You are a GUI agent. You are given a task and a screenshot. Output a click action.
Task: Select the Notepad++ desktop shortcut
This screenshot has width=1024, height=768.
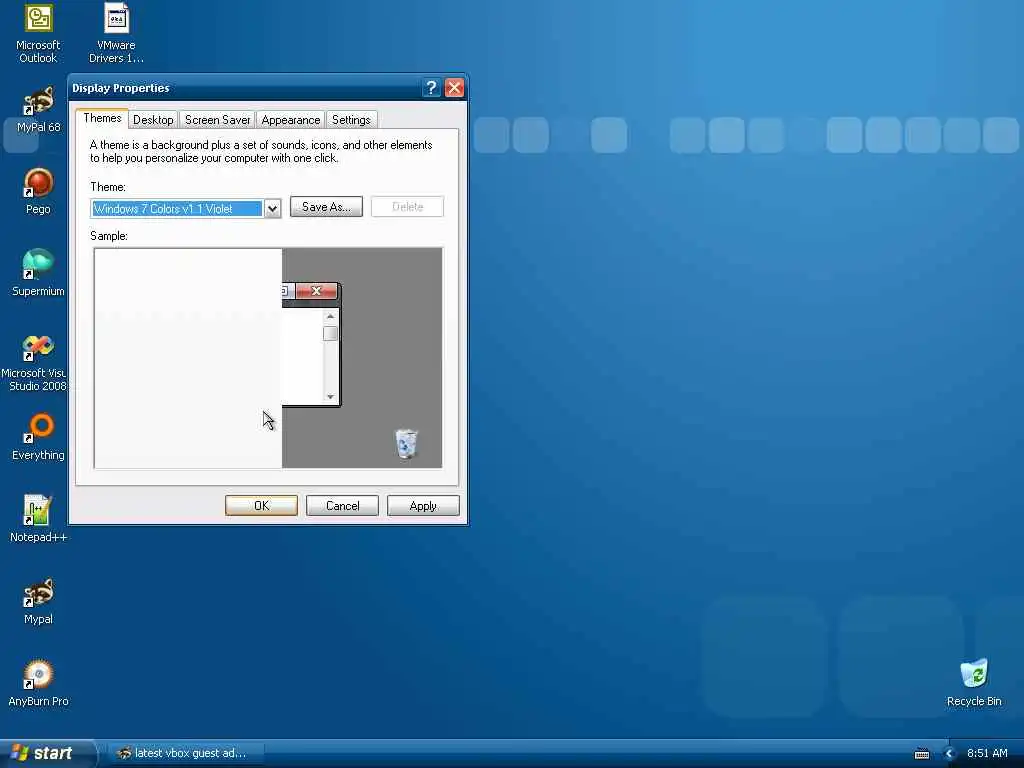pyautogui.click(x=39, y=519)
